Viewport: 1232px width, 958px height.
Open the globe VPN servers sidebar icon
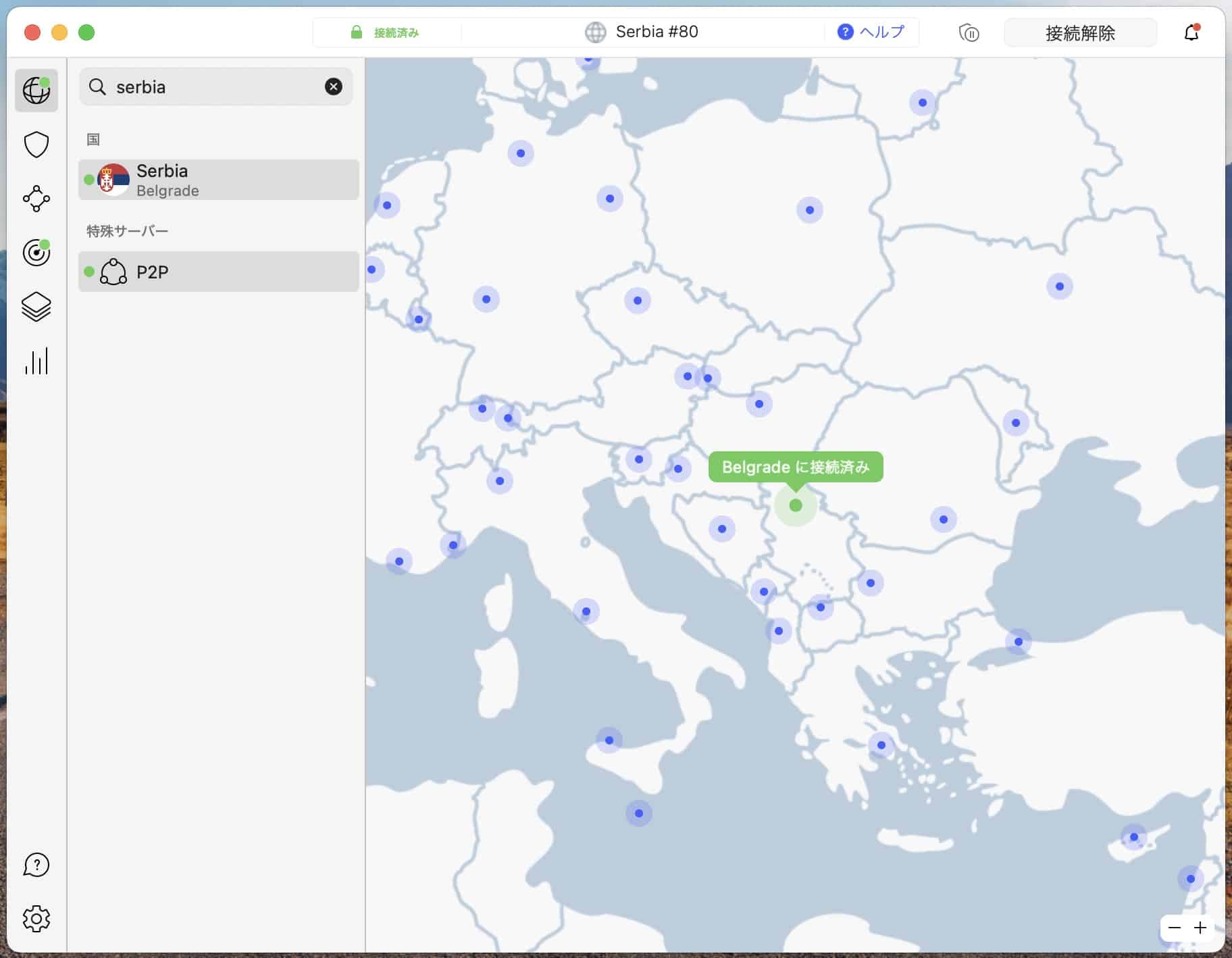pos(36,90)
